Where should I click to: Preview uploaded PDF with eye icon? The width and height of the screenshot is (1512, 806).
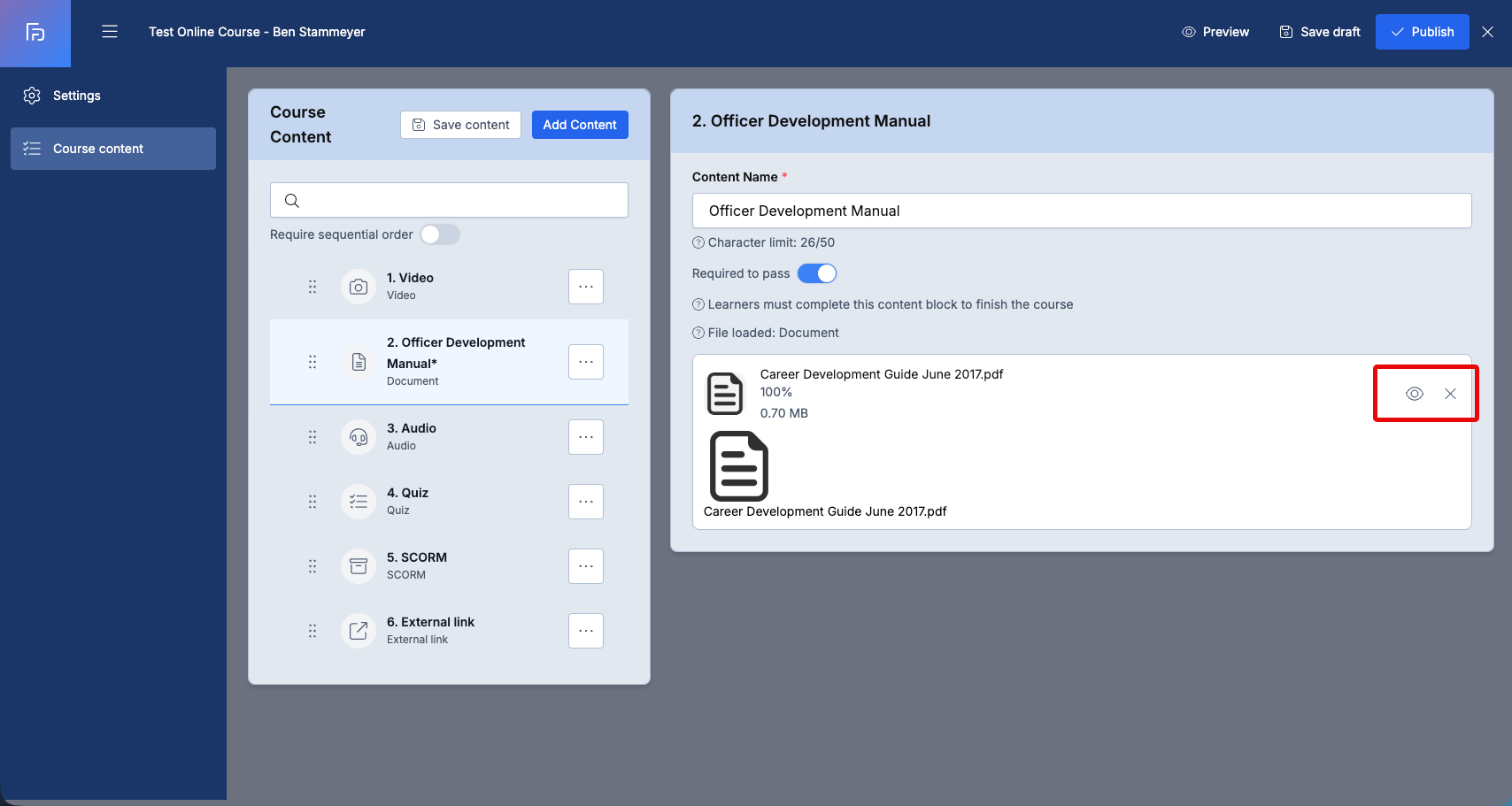pyautogui.click(x=1415, y=394)
